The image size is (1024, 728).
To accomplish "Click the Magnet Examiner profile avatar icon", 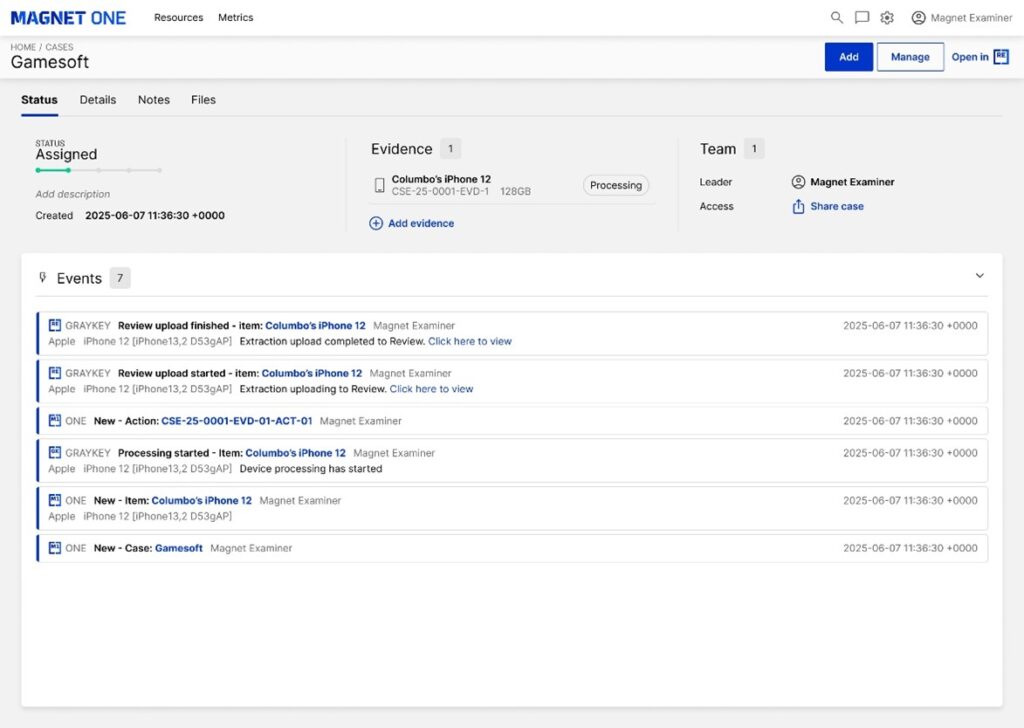I will point(918,17).
